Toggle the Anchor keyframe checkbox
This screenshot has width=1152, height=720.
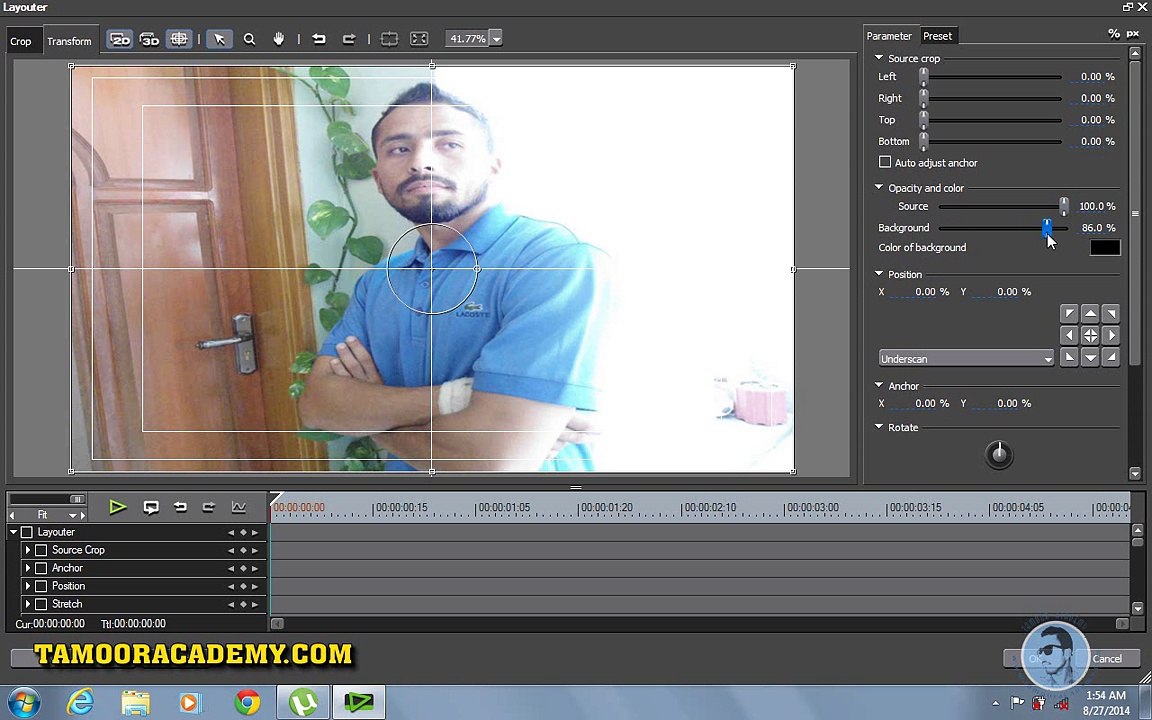[x=41, y=568]
